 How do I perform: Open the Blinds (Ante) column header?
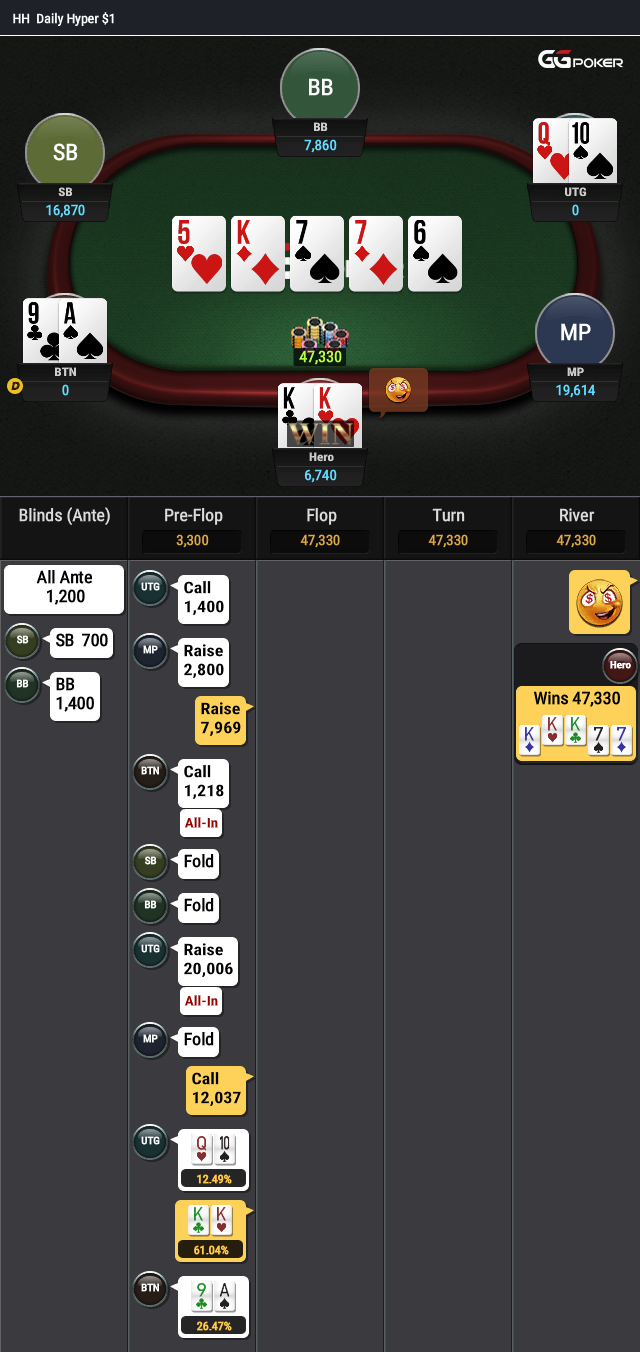coord(64,516)
